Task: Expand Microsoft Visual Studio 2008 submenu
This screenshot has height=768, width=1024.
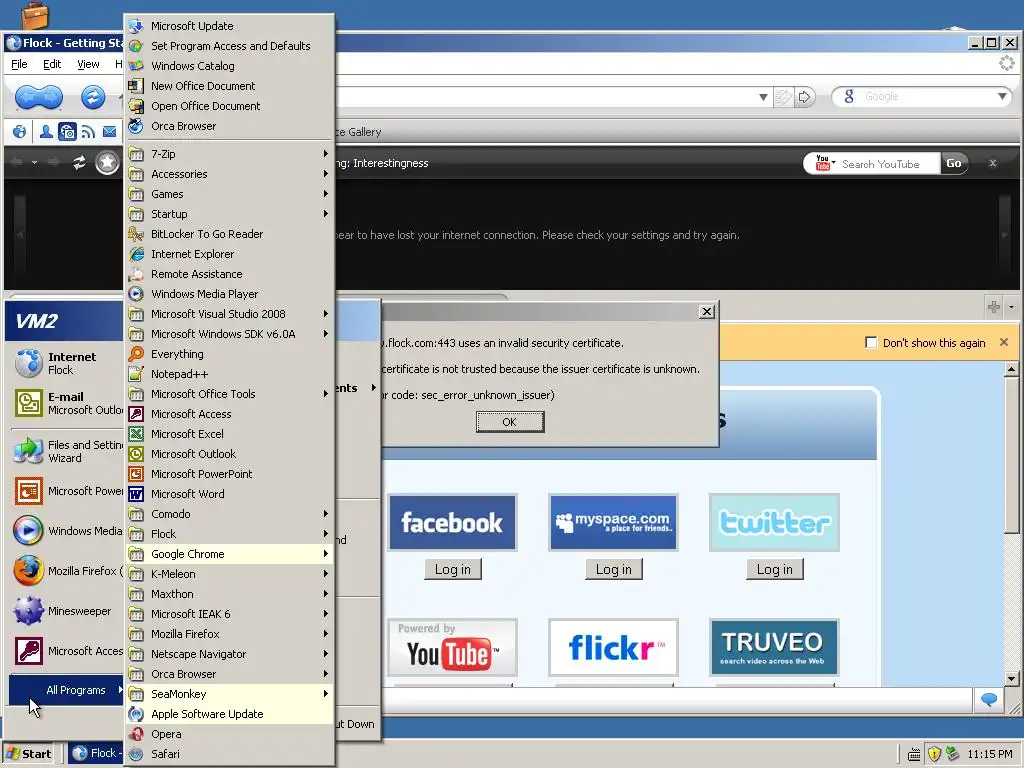Action: (230, 314)
